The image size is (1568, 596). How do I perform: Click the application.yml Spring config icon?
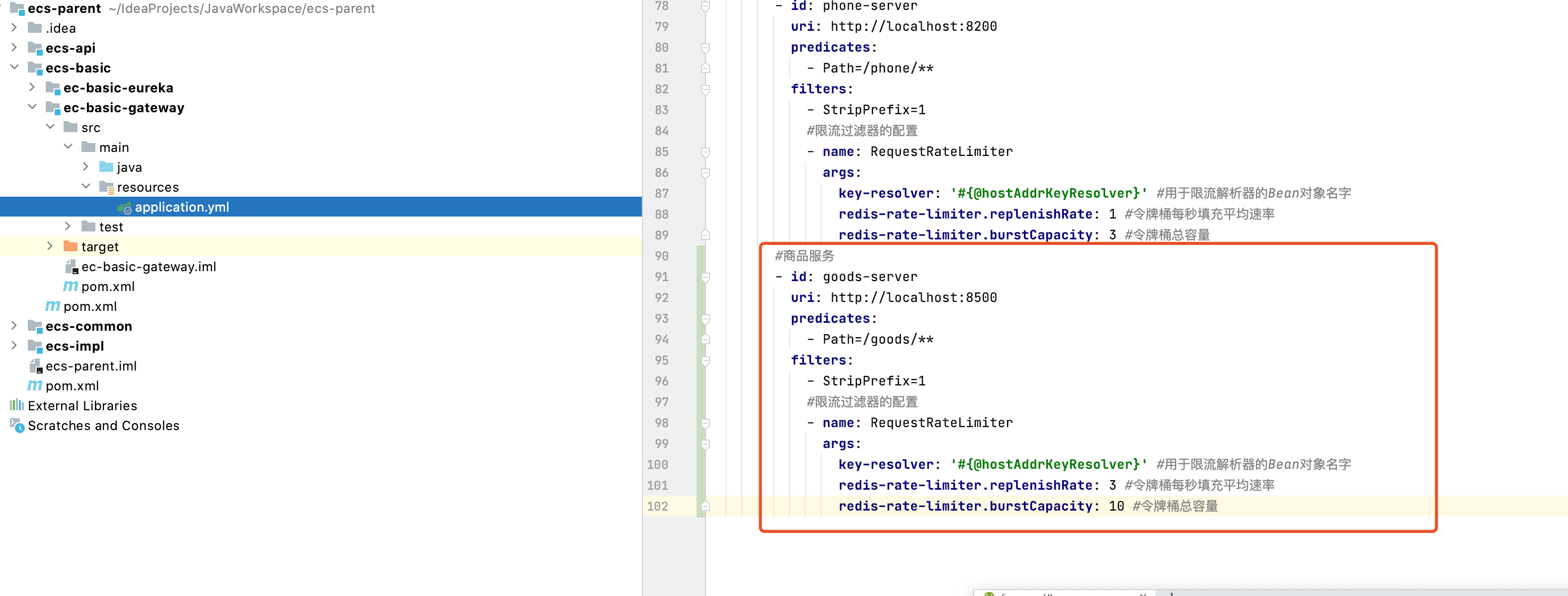coord(125,208)
